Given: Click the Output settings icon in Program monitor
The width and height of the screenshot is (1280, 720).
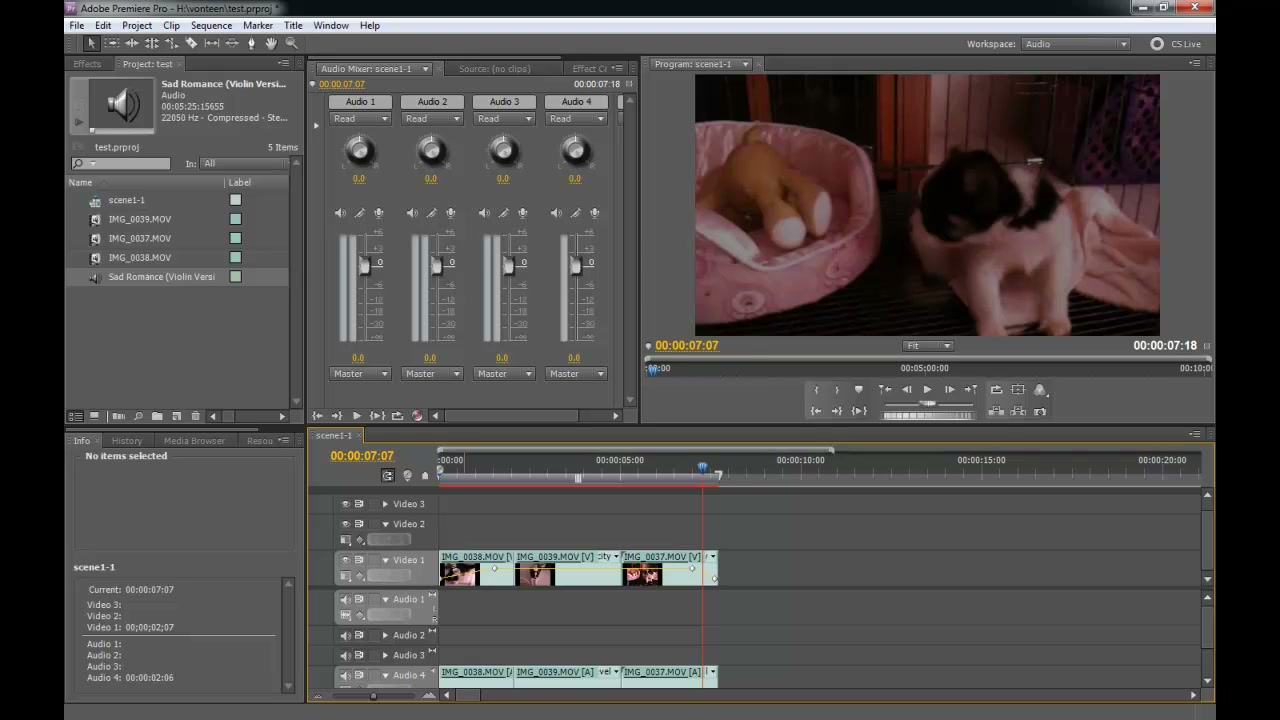Looking at the screenshot, I should pyautogui.click(x=1040, y=390).
